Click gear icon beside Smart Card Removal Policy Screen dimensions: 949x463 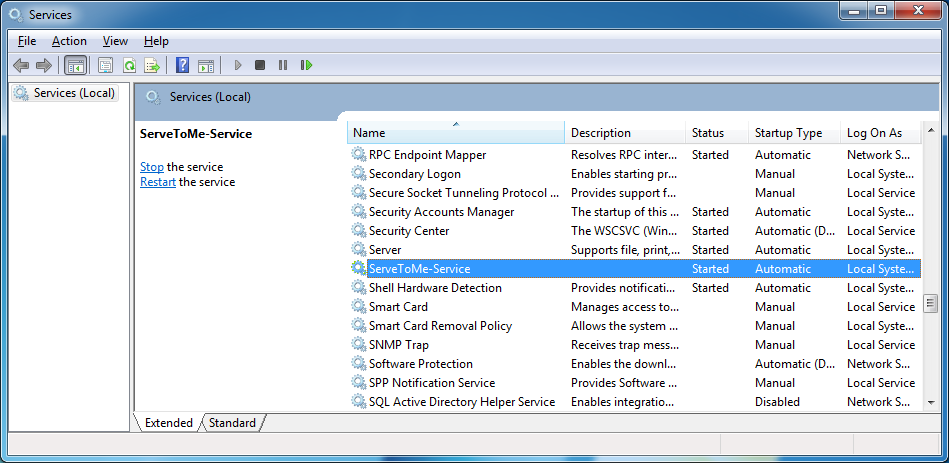(359, 326)
